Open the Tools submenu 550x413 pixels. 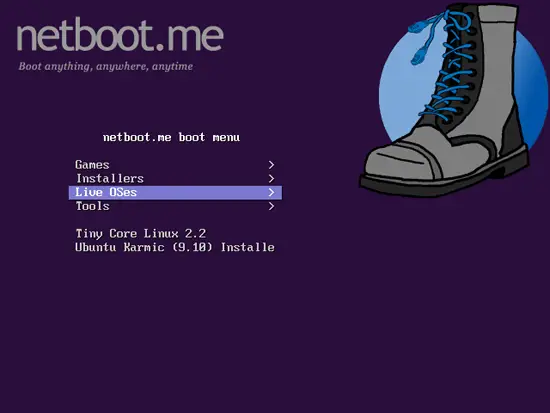[x=175, y=206]
